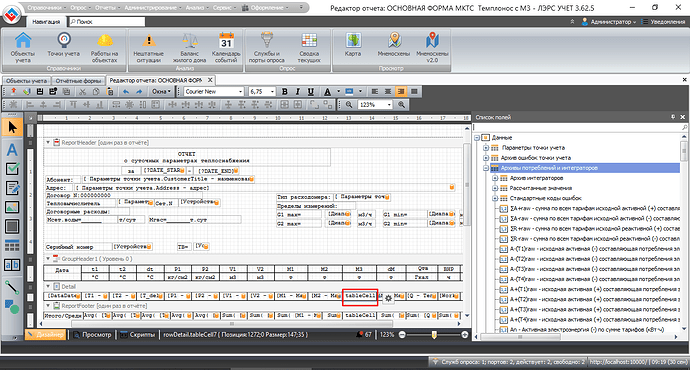Open Мнемосхемы v2.0

tap(432, 48)
